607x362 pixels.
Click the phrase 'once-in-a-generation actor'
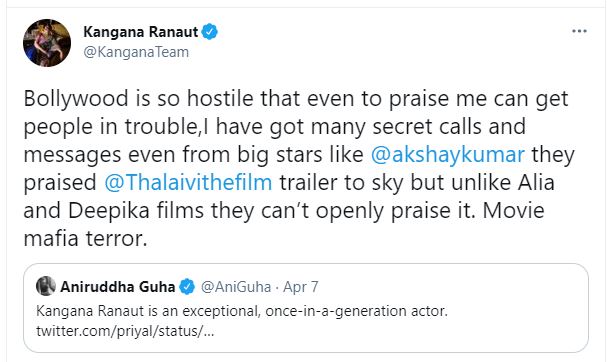pyautogui.click(x=356, y=311)
